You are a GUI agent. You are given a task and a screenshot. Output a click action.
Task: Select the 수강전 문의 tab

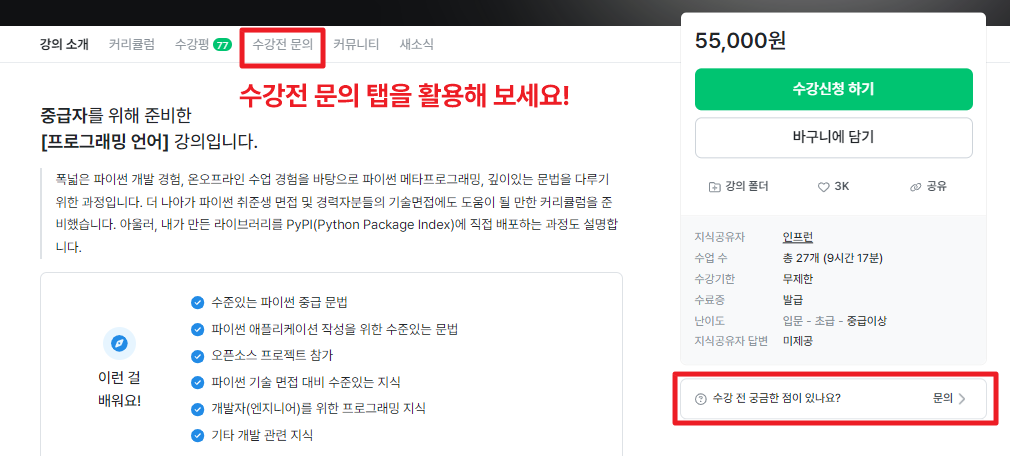(283, 44)
